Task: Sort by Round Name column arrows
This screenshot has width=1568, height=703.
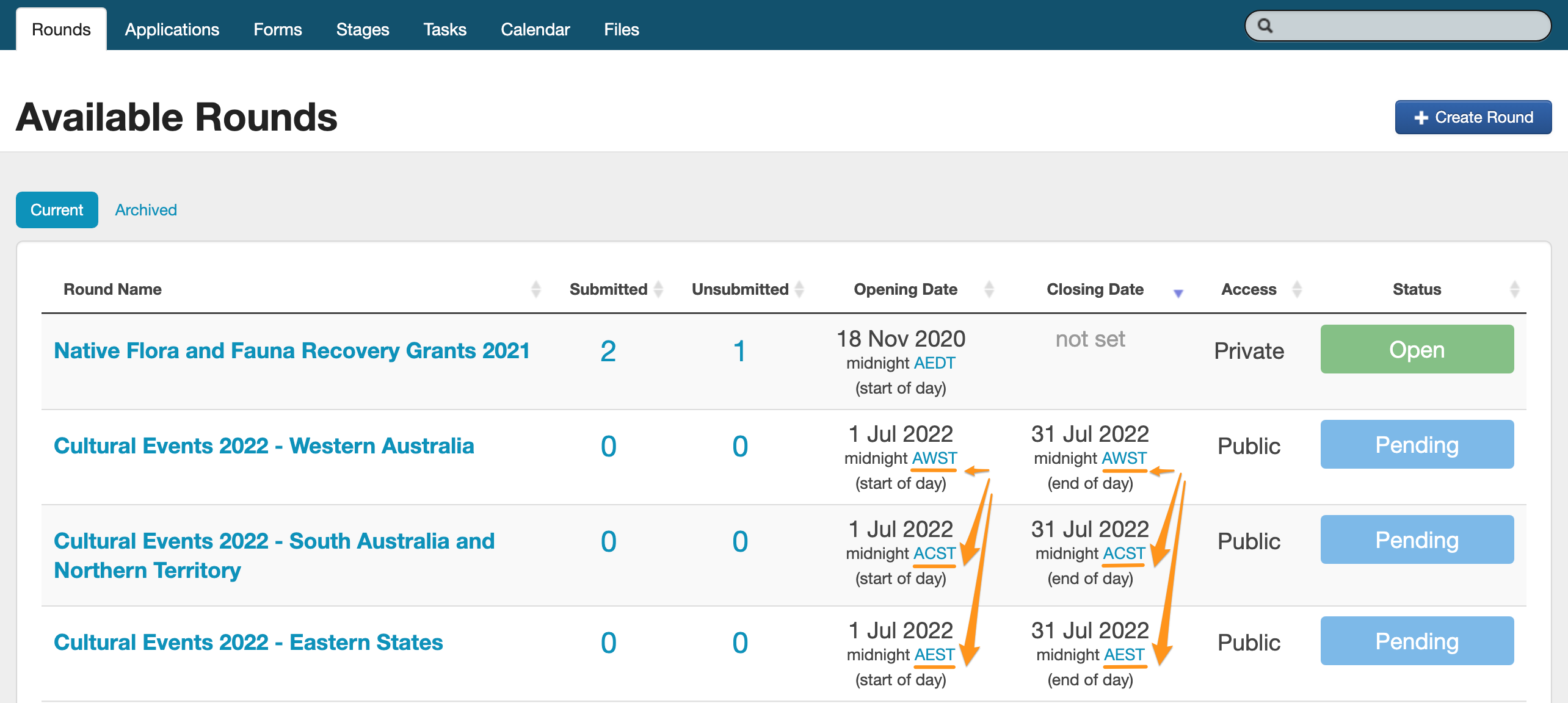Action: (x=535, y=289)
